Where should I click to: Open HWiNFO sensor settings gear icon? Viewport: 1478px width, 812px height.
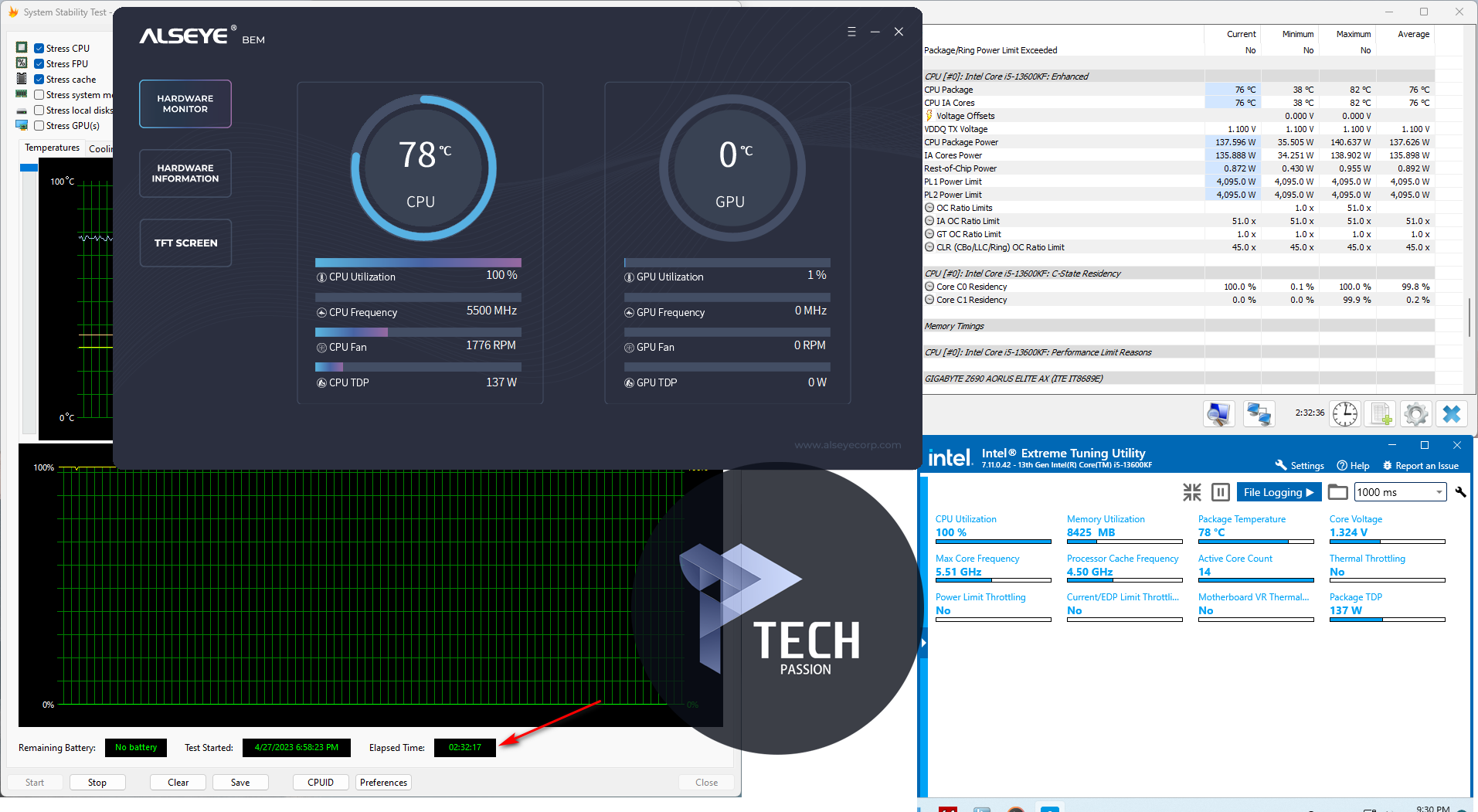1415,414
